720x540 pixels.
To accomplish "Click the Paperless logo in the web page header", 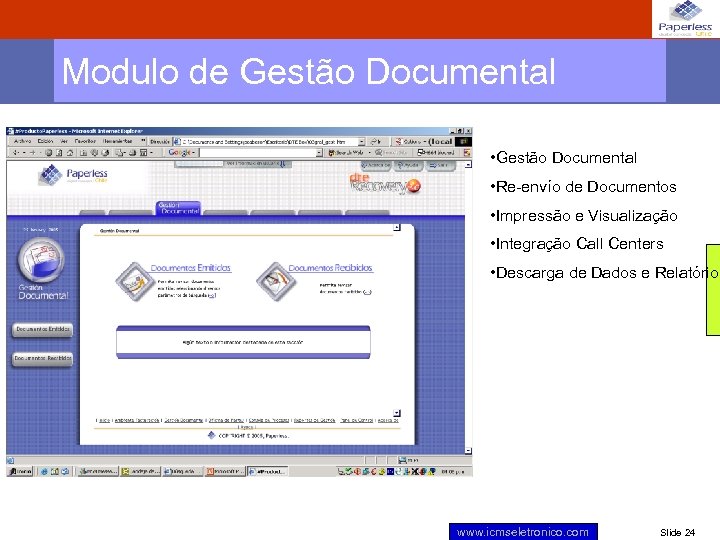I will (x=73, y=175).
